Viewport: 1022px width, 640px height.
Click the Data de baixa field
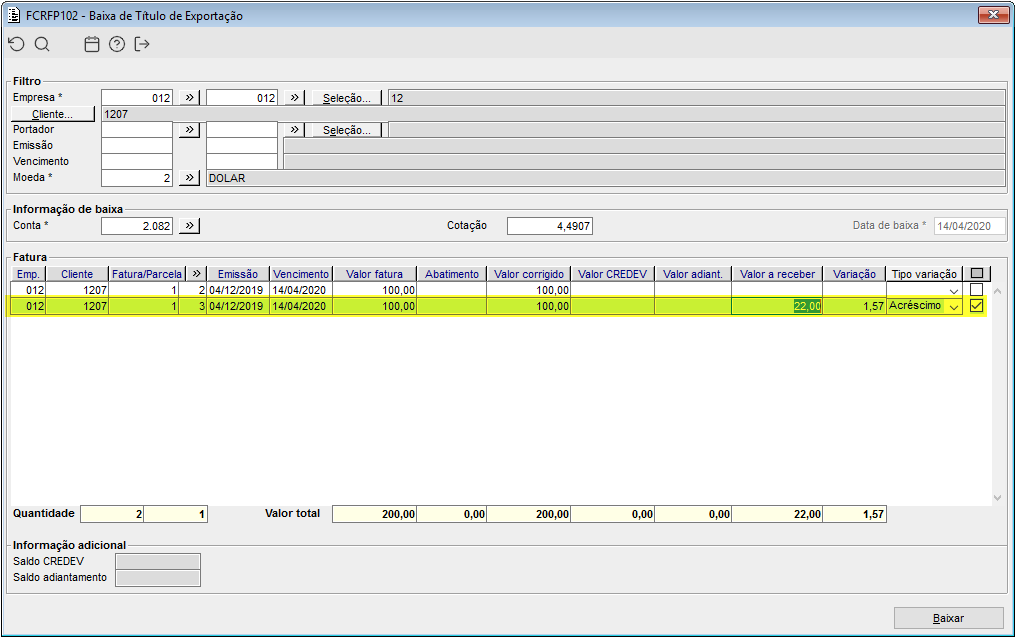(x=970, y=226)
